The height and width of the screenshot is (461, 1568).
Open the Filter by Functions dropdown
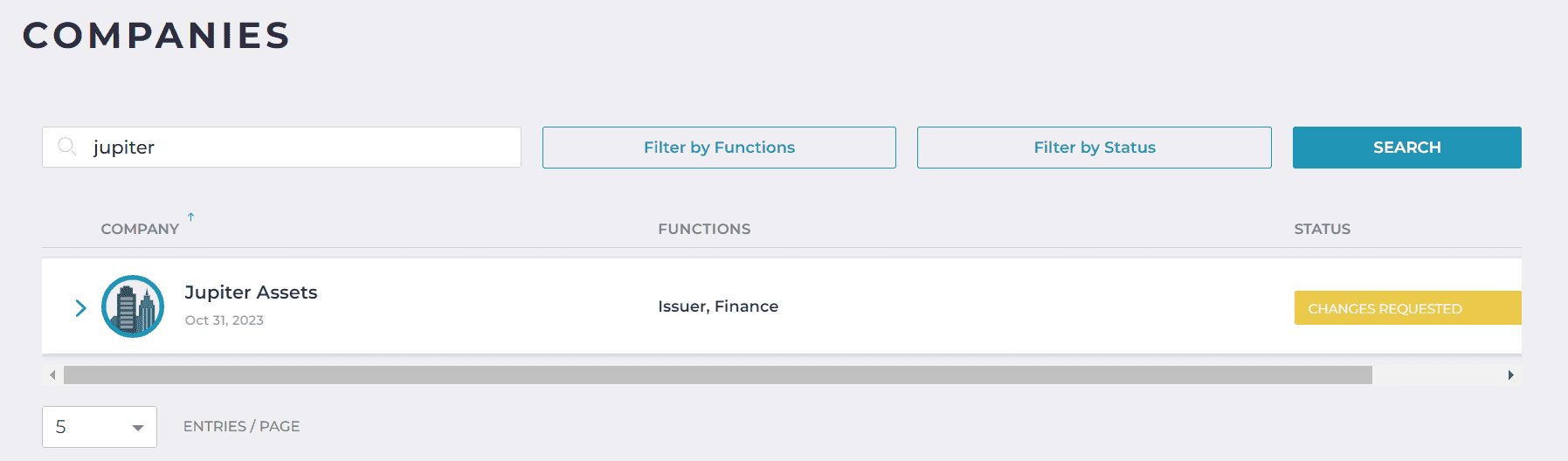(719, 148)
